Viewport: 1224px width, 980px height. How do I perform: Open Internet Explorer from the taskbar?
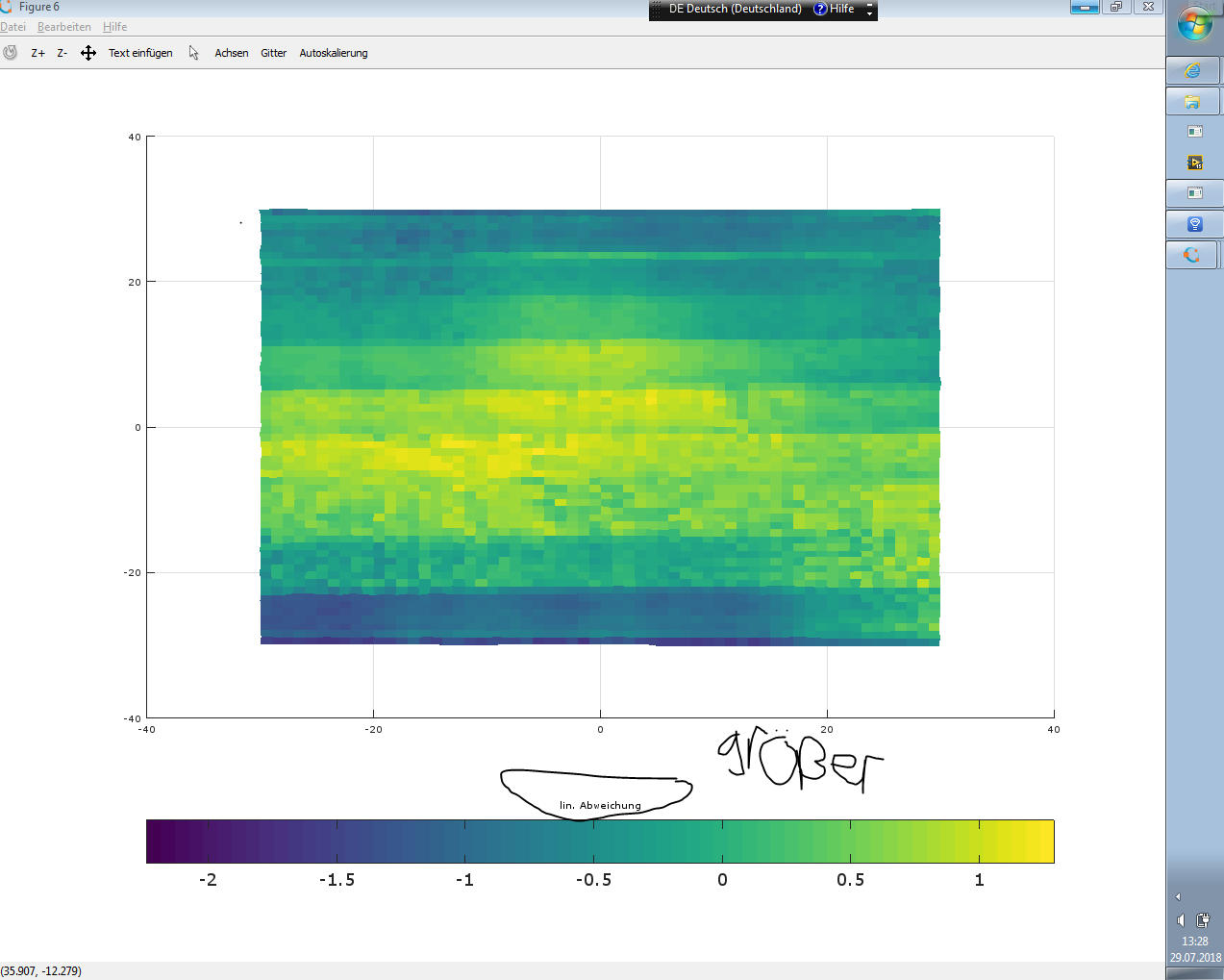[x=1192, y=70]
